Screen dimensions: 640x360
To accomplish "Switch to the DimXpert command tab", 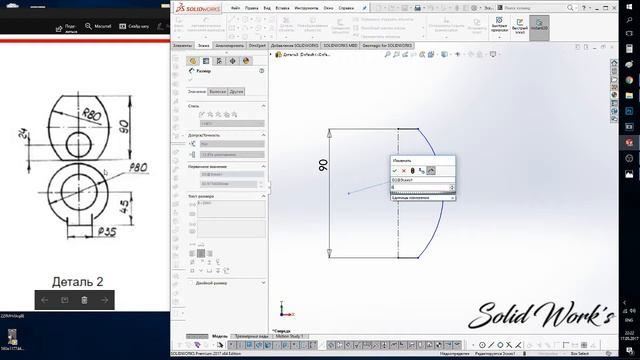I will 257,46.
